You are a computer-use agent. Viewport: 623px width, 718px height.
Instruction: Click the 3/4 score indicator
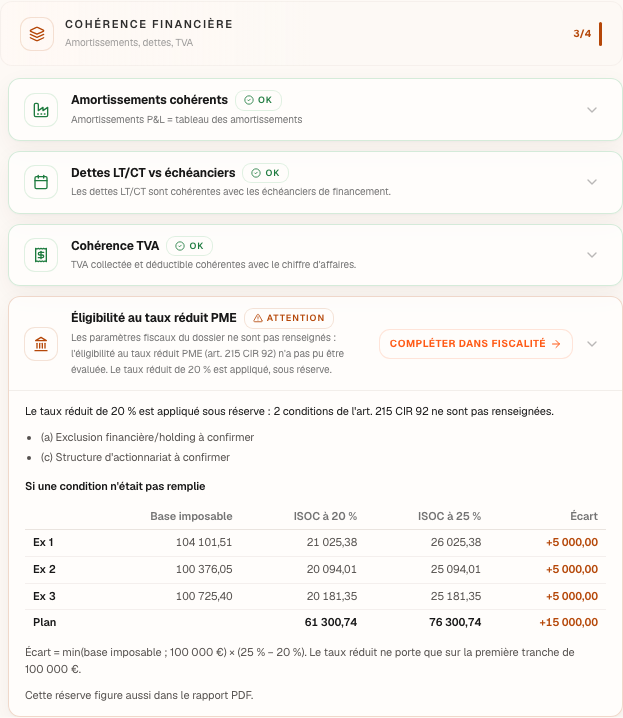[x=582, y=33]
